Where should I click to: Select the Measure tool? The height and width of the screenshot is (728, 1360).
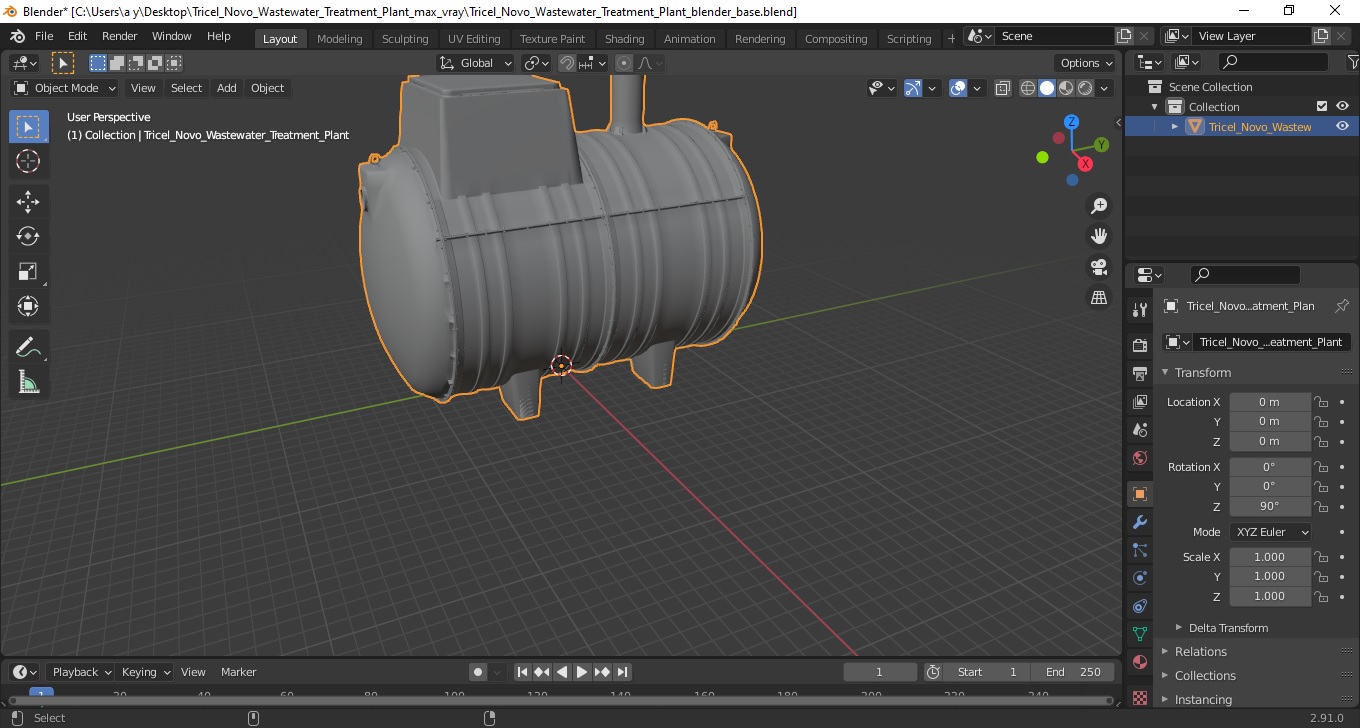click(28, 381)
